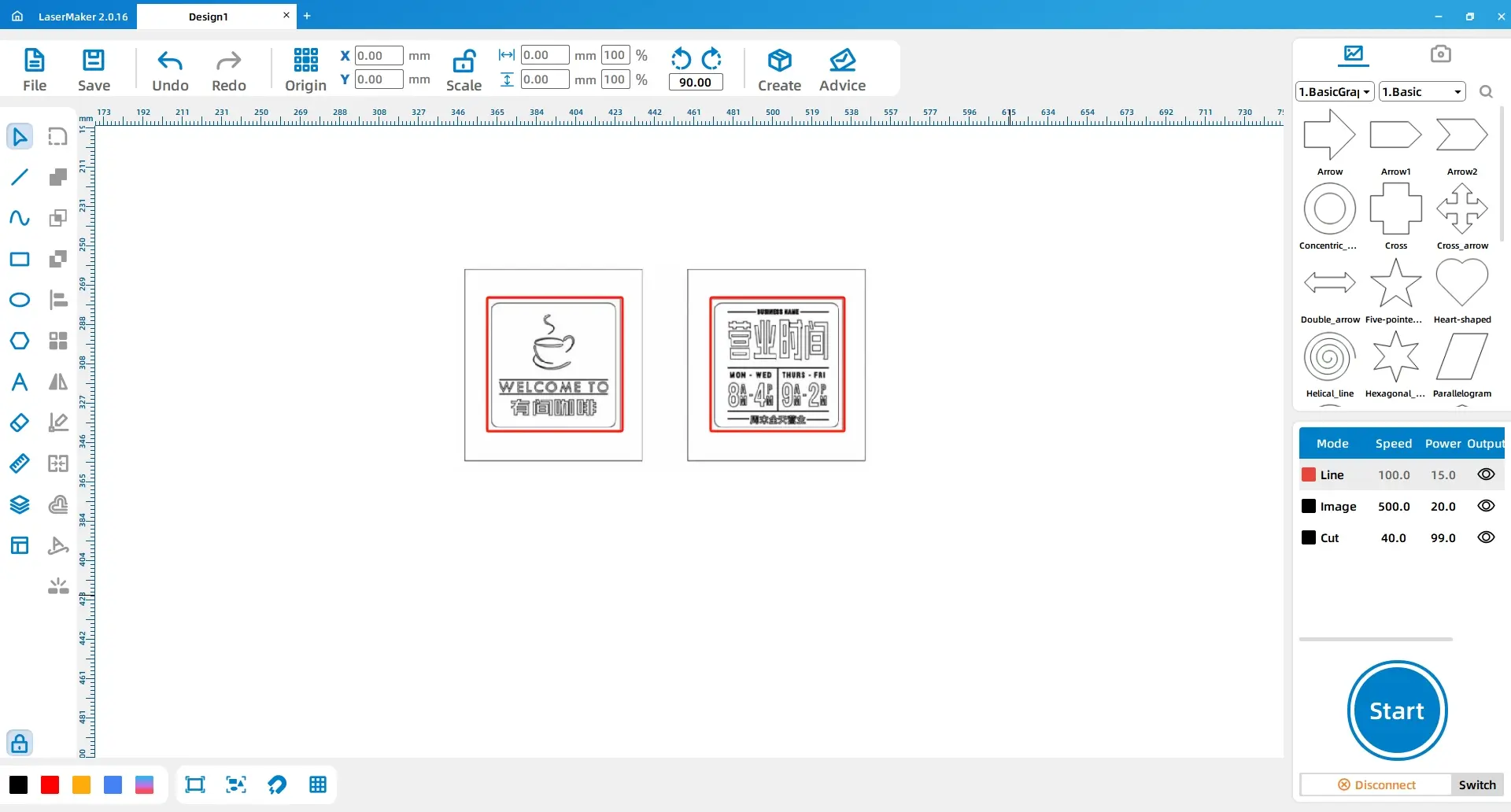Viewport: 1511px width, 812px height.
Task: Hide the Line layer visibility
Action: [x=1486, y=474]
